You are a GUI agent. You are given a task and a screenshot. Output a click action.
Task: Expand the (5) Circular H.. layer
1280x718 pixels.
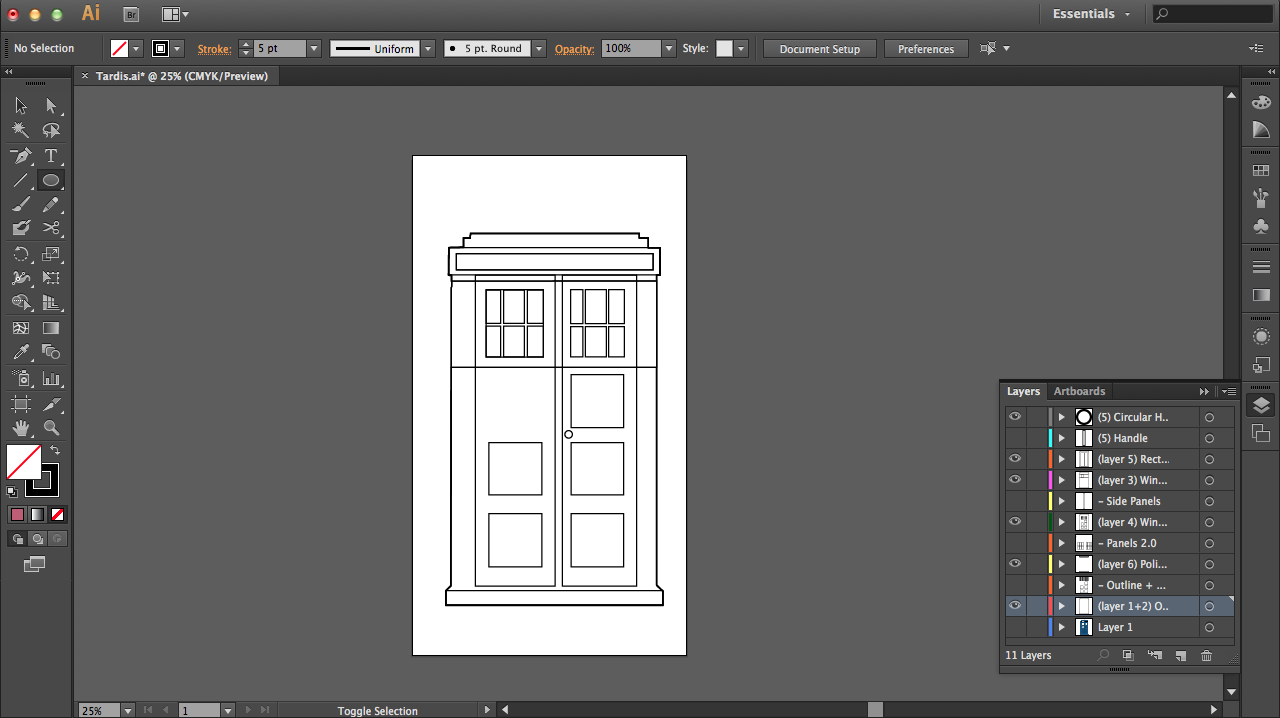[x=1062, y=417]
